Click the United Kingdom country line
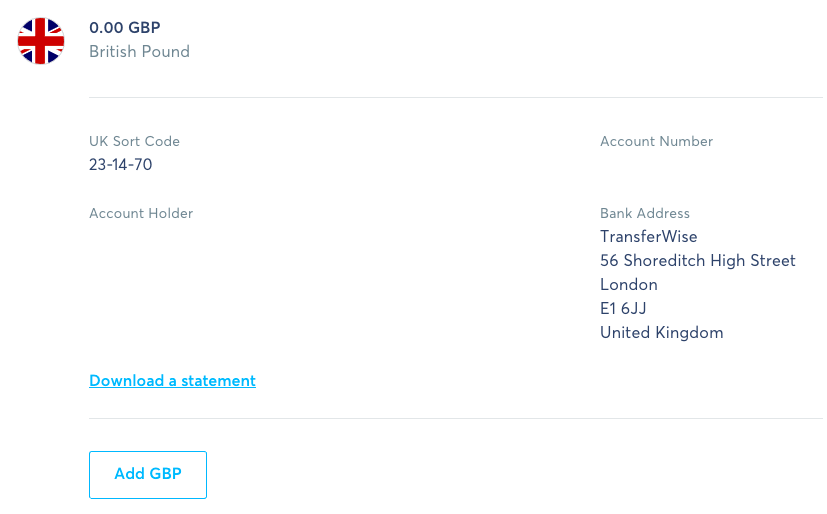This screenshot has height=514, width=827. 662,333
